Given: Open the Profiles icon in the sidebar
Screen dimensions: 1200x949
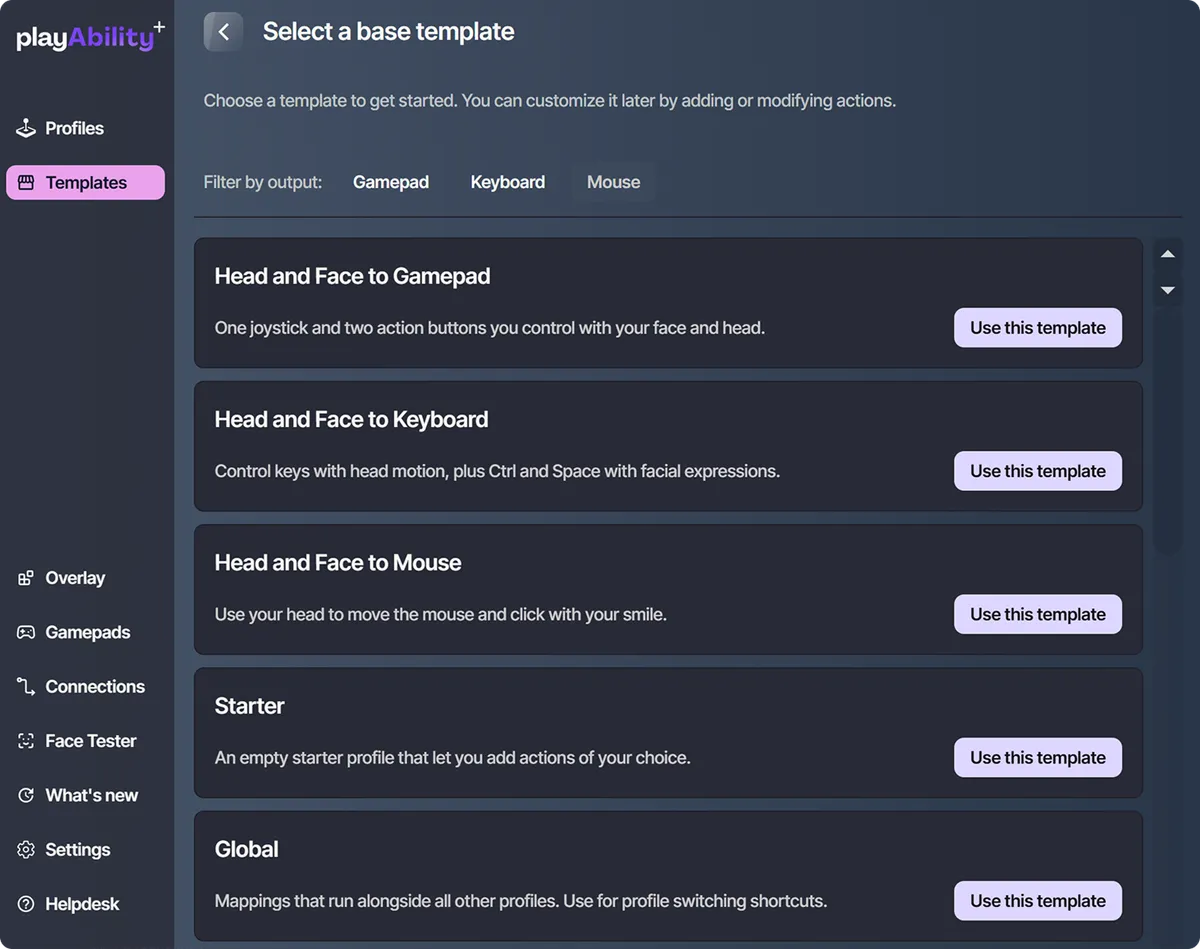Looking at the screenshot, I should pyautogui.click(x=25, y=128).
